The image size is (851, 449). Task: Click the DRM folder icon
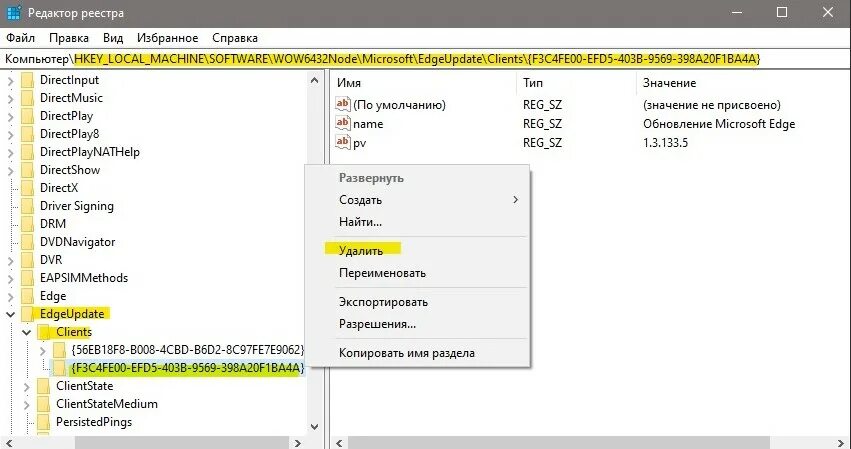pyautogui.click(x=27, y=224)
